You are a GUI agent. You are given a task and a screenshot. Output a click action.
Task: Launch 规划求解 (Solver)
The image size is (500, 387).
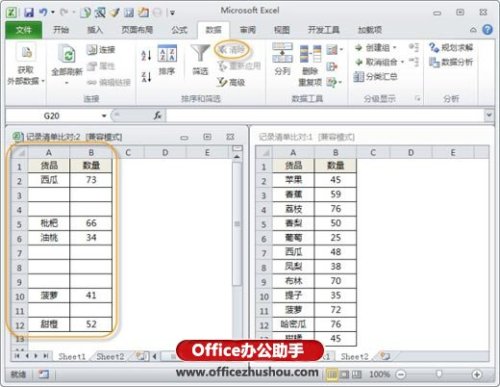451,48
